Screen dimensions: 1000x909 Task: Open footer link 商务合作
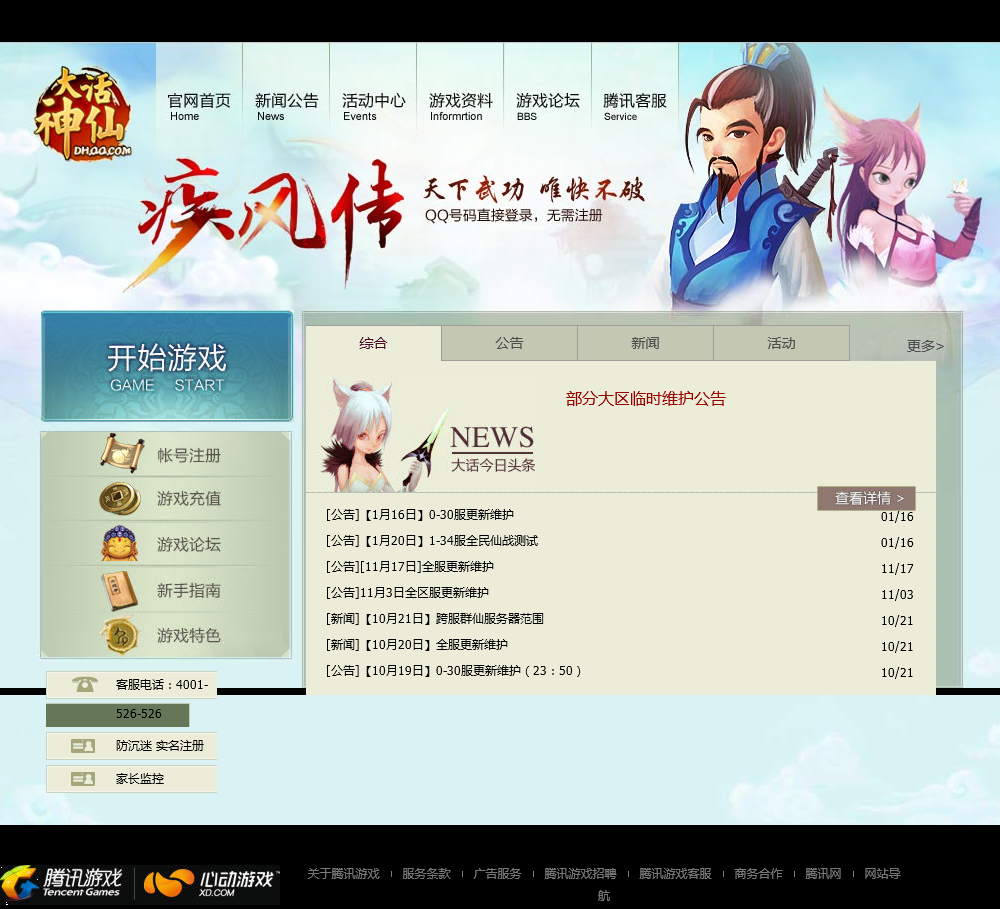758,874
